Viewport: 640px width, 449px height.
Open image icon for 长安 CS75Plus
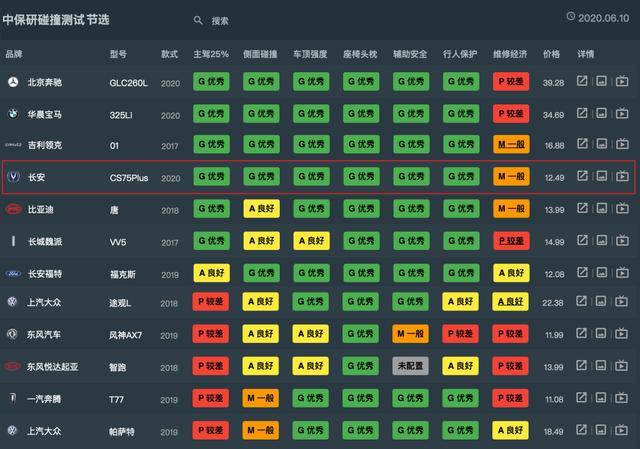[601, 176]
